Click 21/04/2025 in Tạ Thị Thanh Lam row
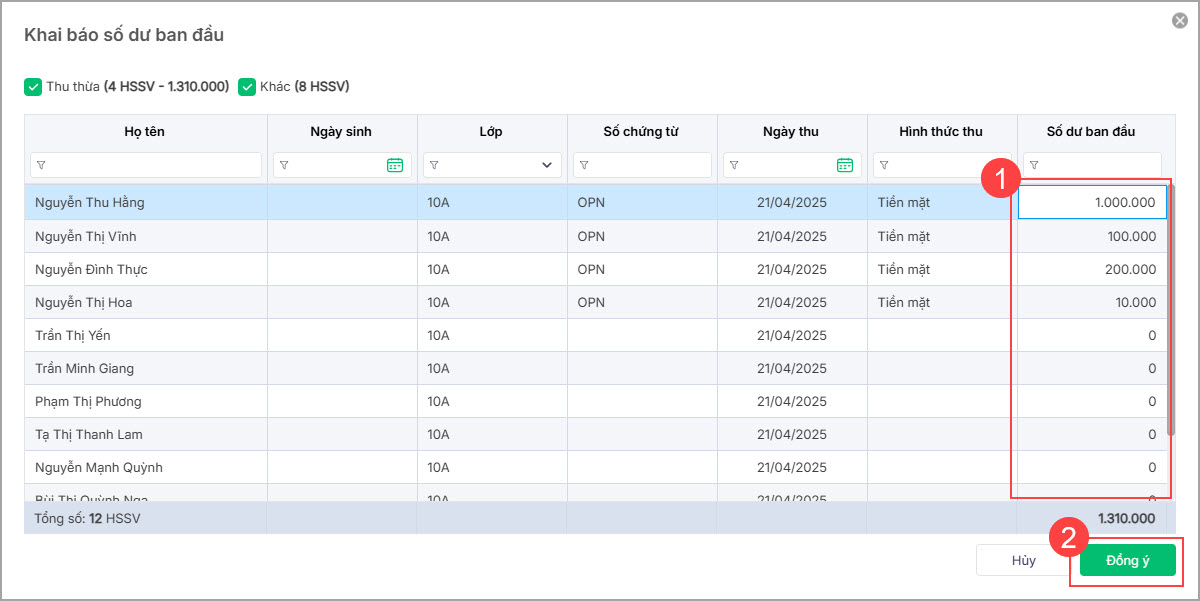The image size is (1200, 601). 792,434
